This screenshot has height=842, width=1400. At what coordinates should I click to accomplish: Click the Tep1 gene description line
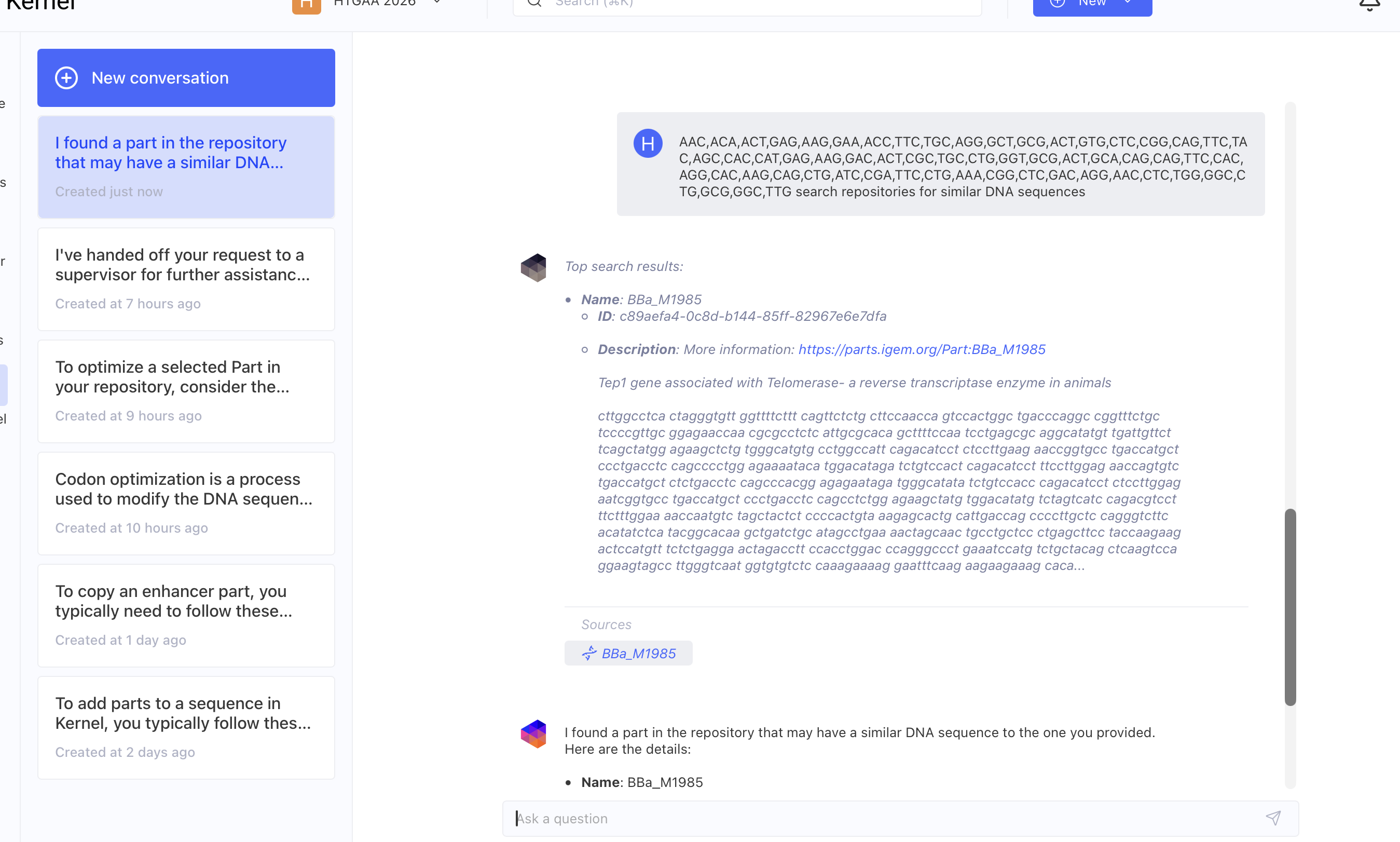[854, 383]
